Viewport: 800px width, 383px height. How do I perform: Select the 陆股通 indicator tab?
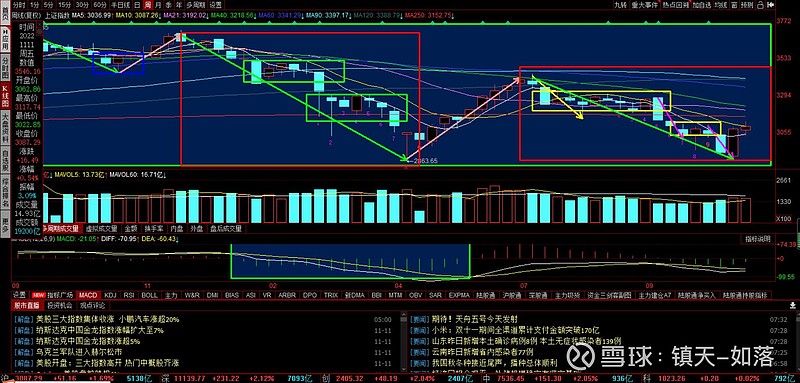click(485, 295)
